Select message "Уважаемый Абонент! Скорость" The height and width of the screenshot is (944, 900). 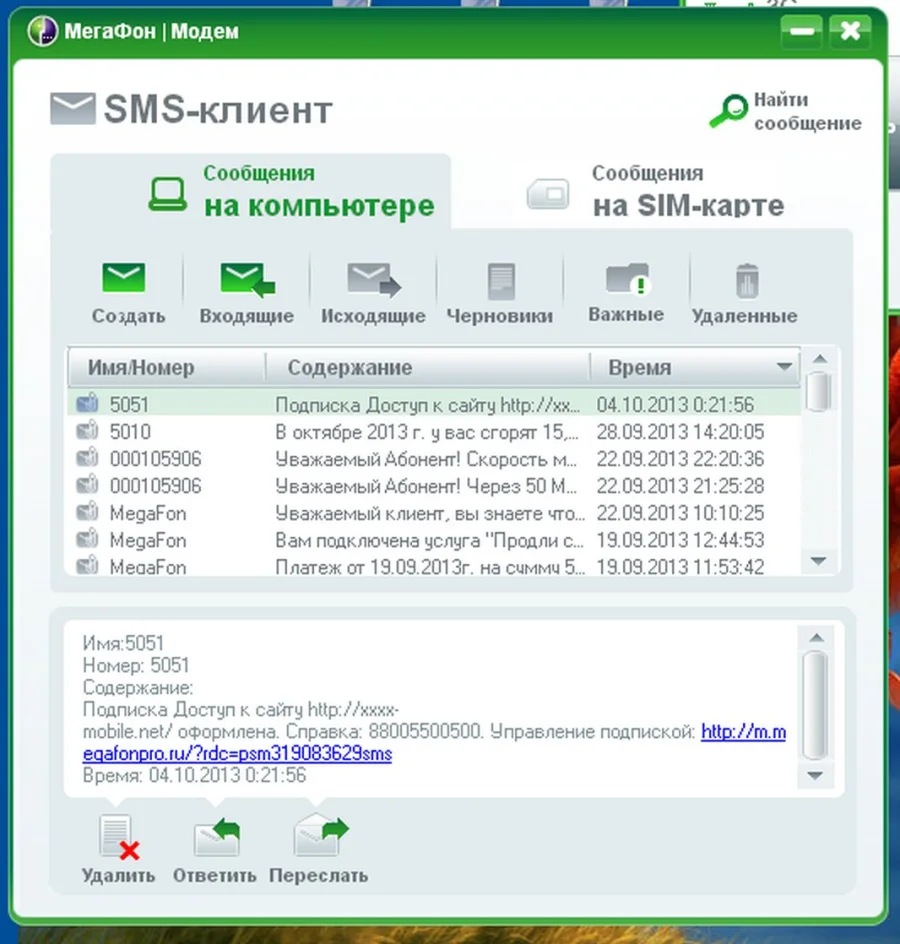click(x=434, y=459)
